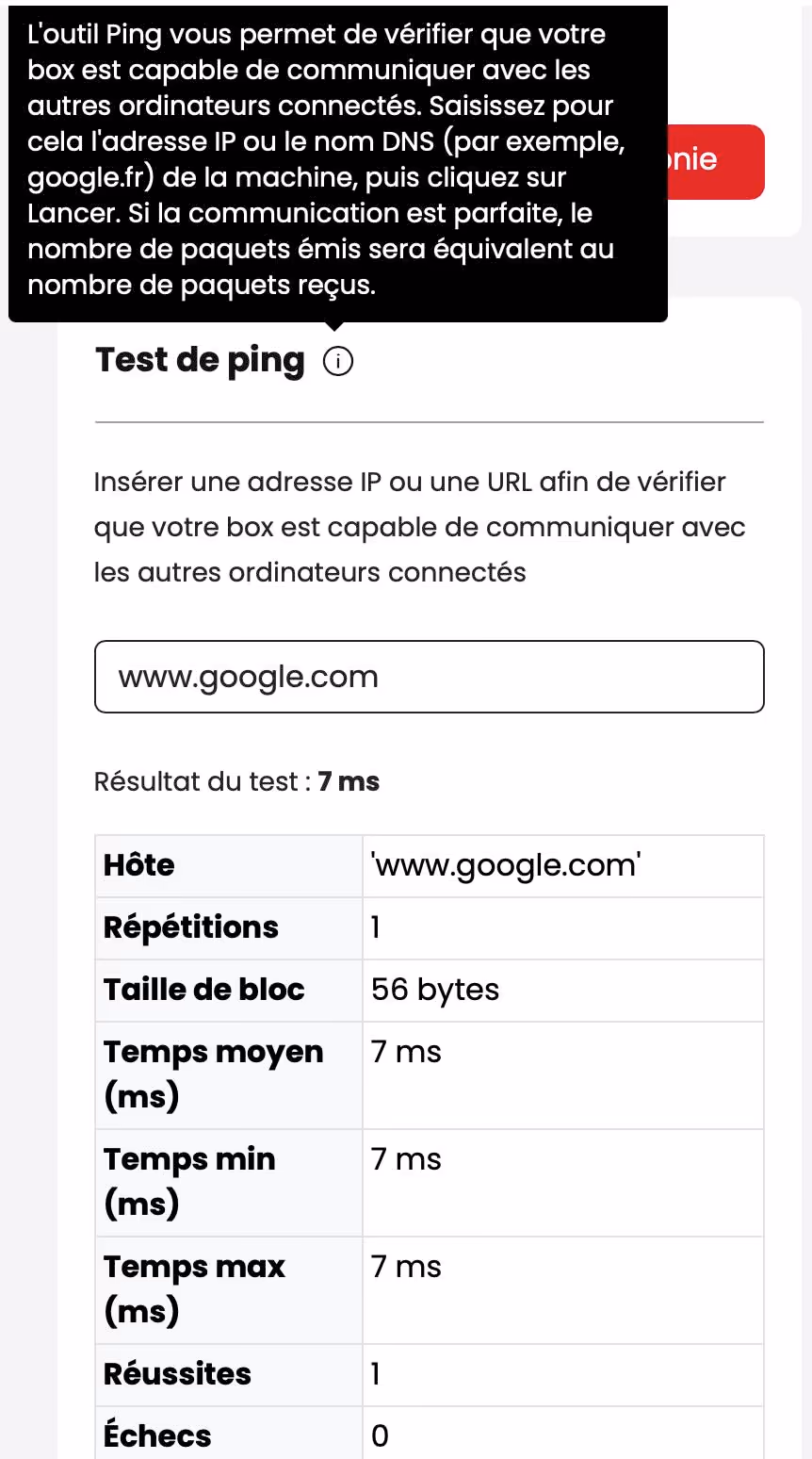Select the 'www.google.com' host value cell
812x1459 pixels.
point(506,865)
